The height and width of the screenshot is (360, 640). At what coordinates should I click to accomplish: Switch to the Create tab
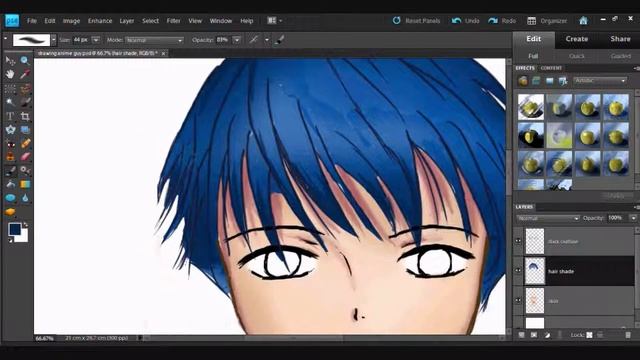pyautogui.click(x=577, y=39)
